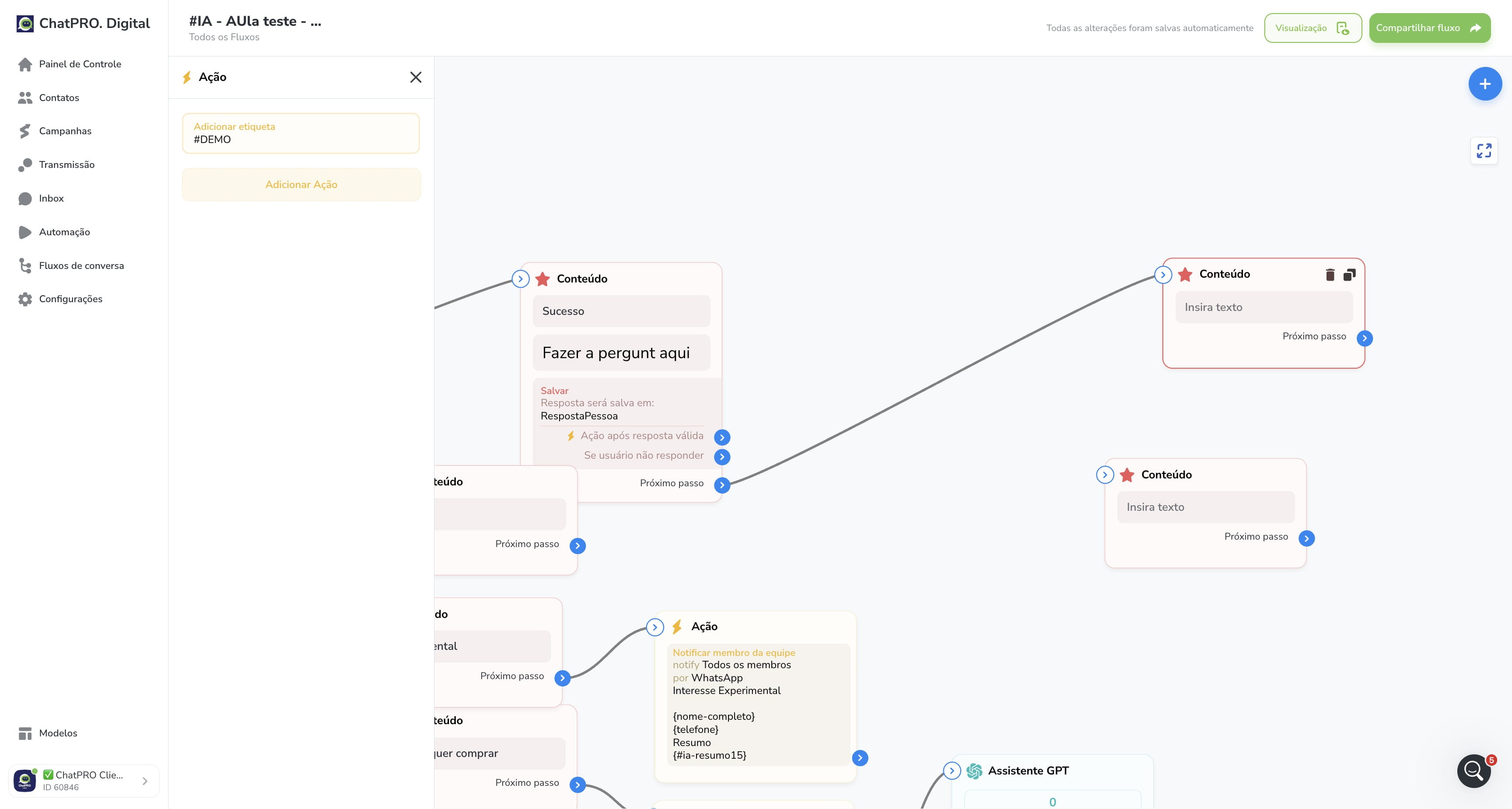Viewport: 1512px width, 809px height.
Task: Open the support chat bubble icon
Action: [1473, 770]
